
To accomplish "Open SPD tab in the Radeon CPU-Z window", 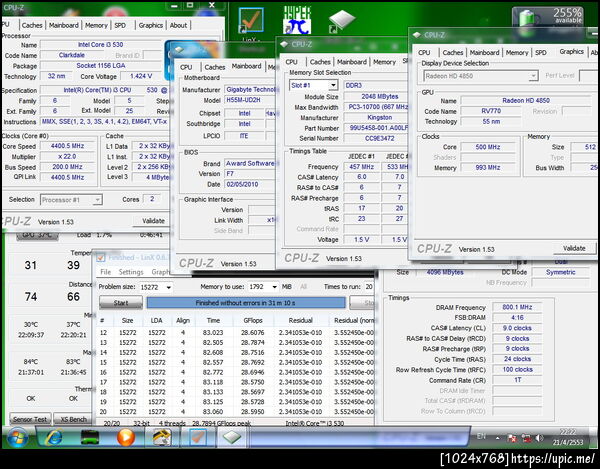I will pyautogui.click(x=540, y=52).
